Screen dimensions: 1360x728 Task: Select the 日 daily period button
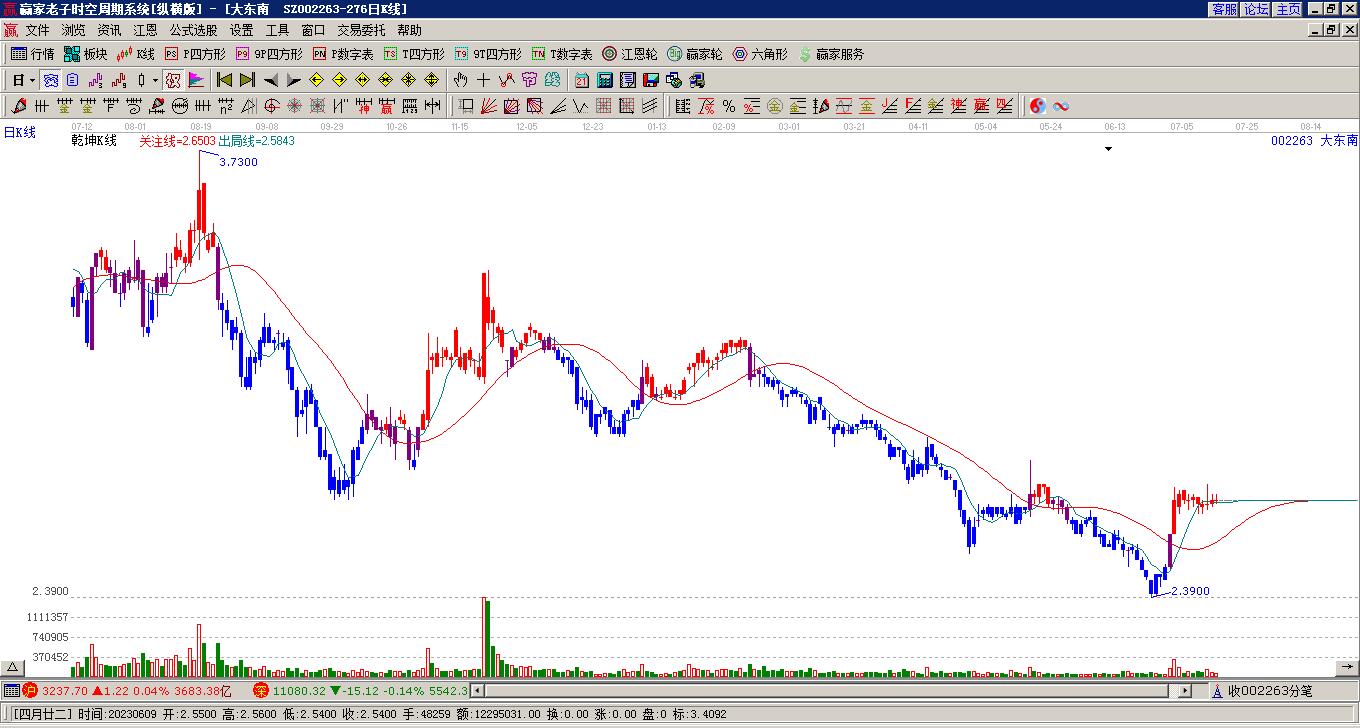pyautogui.click(x=18, y=80)
